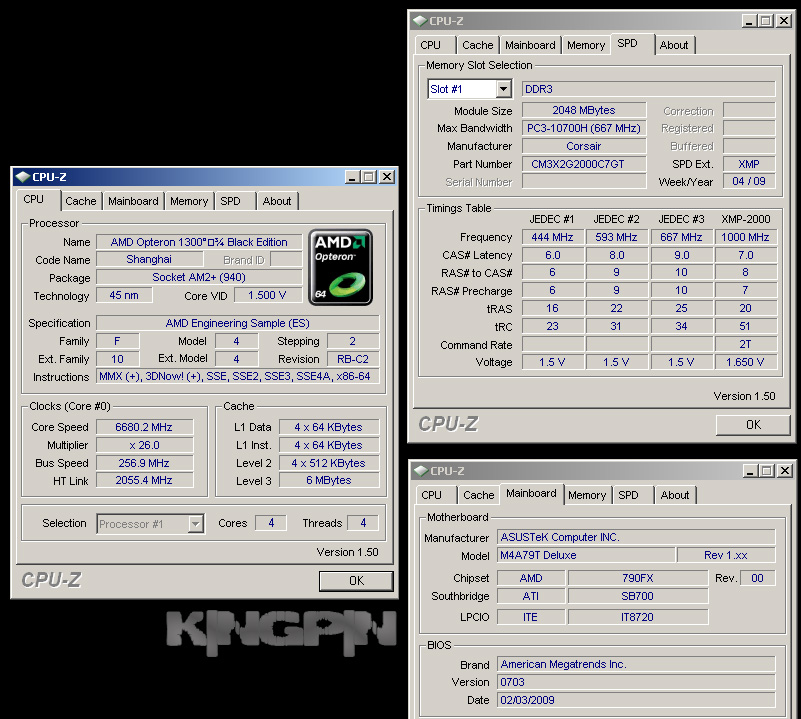The image size is (801, 719).
Task: Click the Level 2 4 x 512 KBytes value
Action: click(x=329, y=463)
